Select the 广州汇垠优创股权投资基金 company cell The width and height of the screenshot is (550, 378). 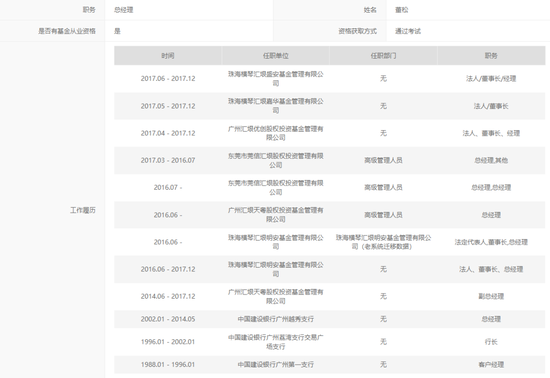(275, 133)
